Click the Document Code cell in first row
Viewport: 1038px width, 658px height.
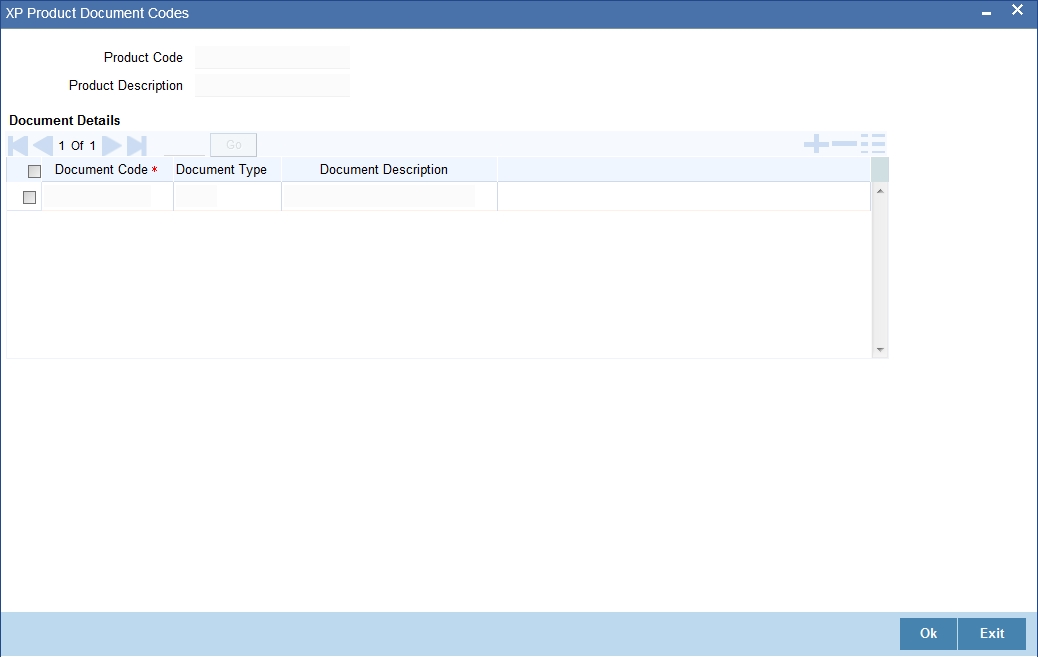[x=97, y=197]
